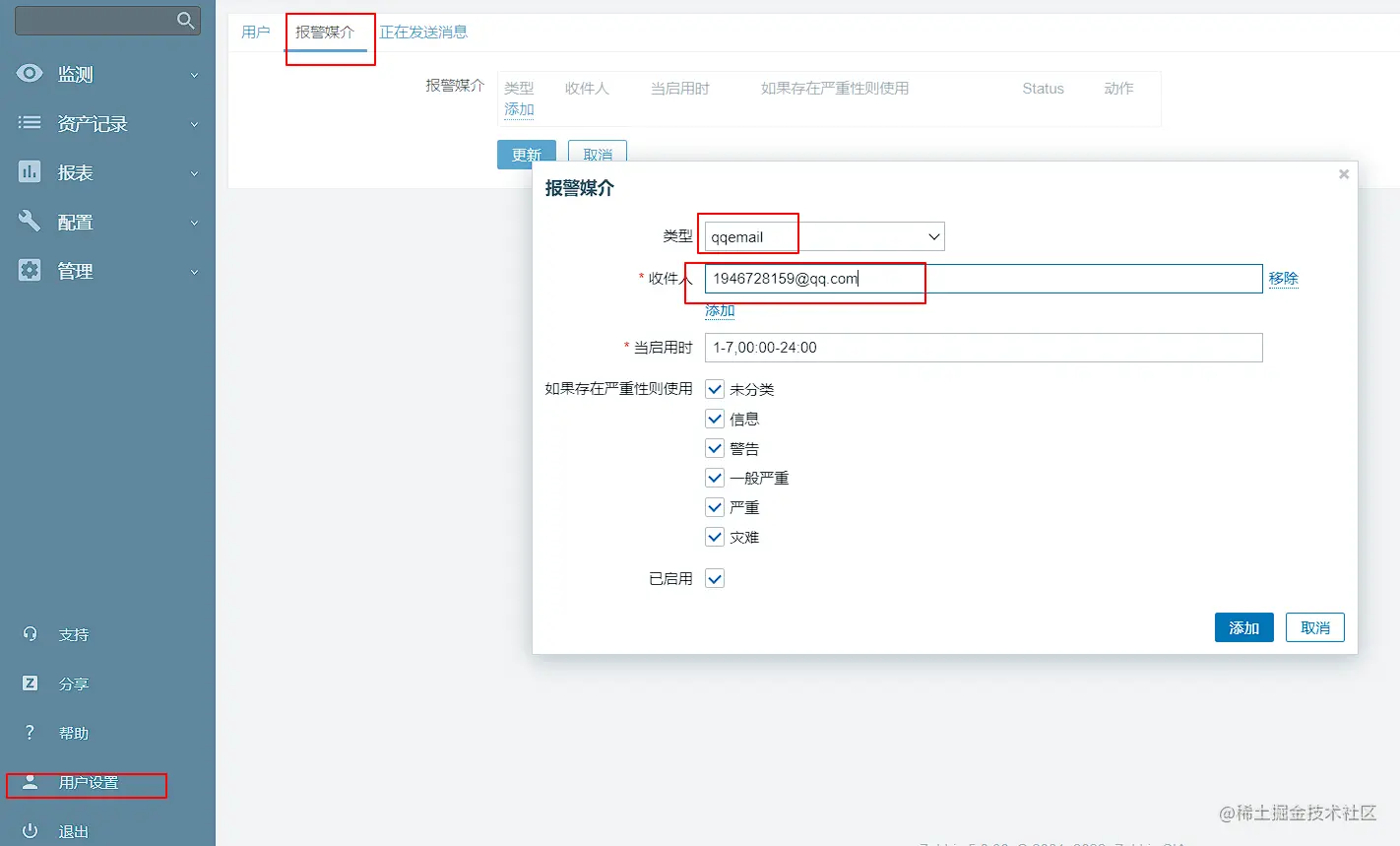Disable the 灾难 severity checkbox
Screen dimensions: 1400x846
(x=715, y=537)
